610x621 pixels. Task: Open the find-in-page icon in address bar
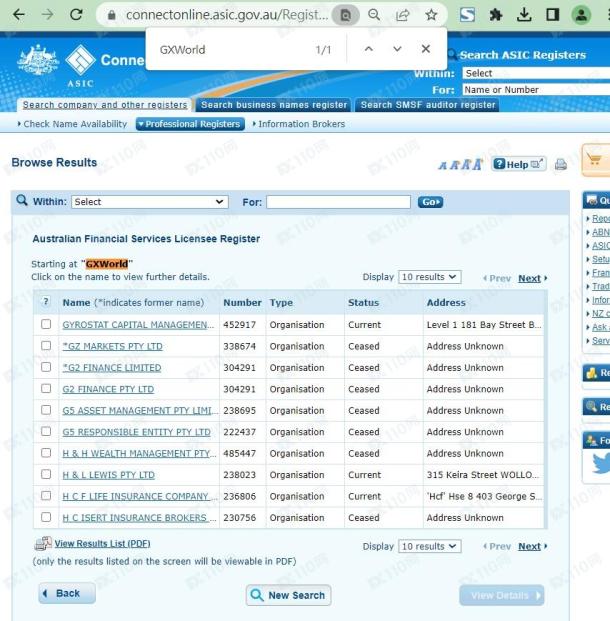coord(345,15)
